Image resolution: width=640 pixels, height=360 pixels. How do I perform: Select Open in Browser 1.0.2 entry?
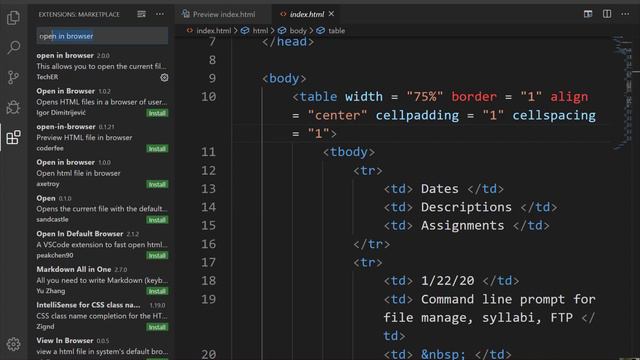(x=102, y=102)
